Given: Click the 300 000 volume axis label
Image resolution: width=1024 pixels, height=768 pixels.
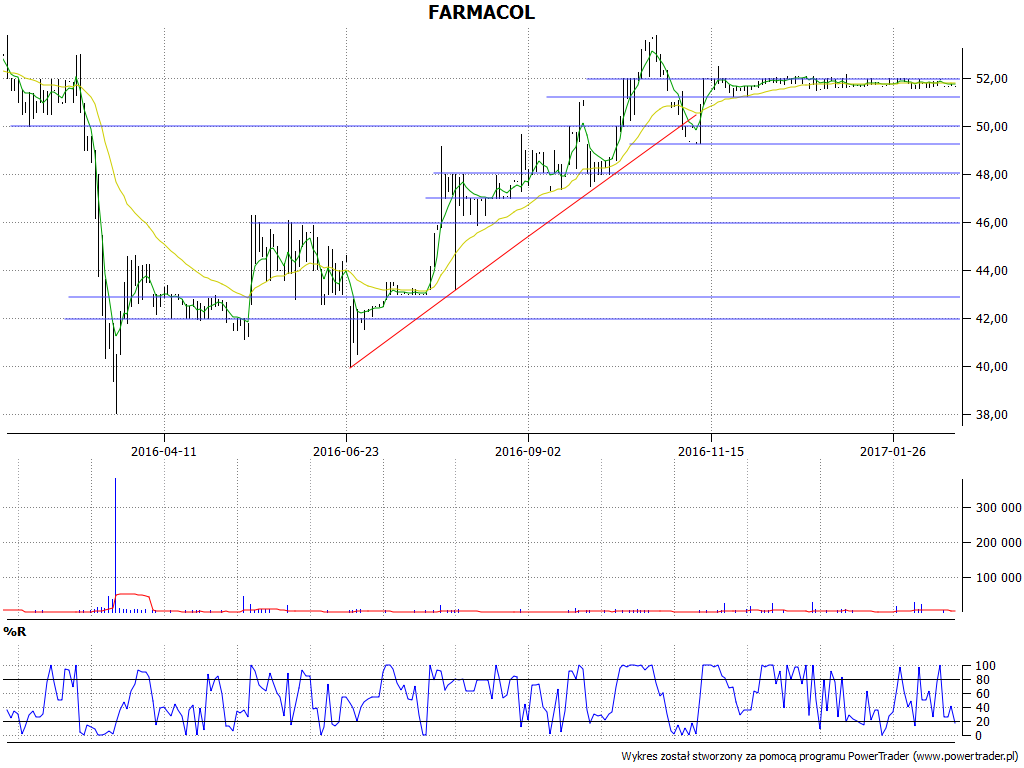Looking at the screenshot, I should click(999, 508).
